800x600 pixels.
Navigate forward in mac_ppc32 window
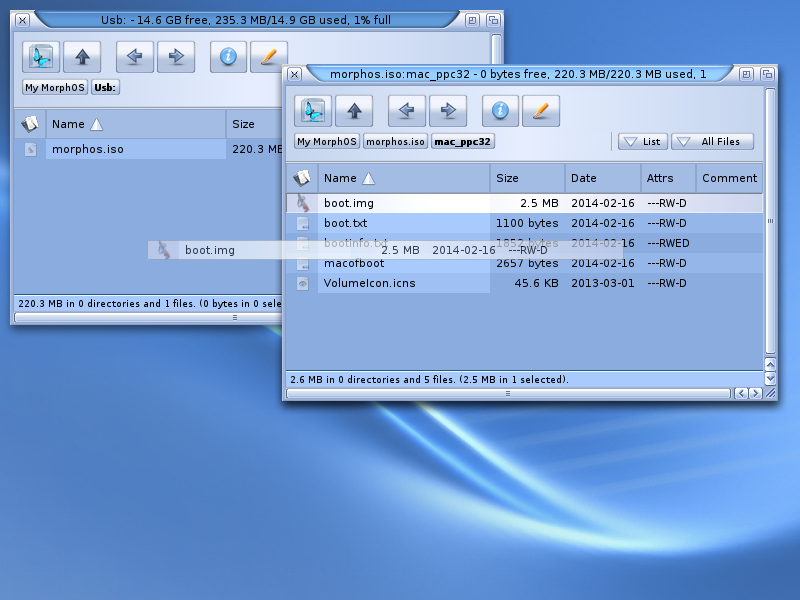coord(448,111)
